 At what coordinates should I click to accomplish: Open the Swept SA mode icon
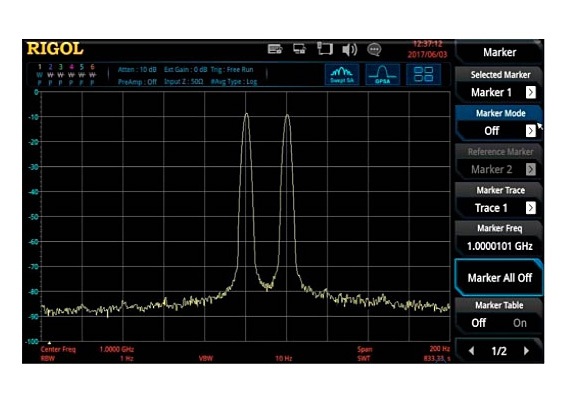[342, 75]
